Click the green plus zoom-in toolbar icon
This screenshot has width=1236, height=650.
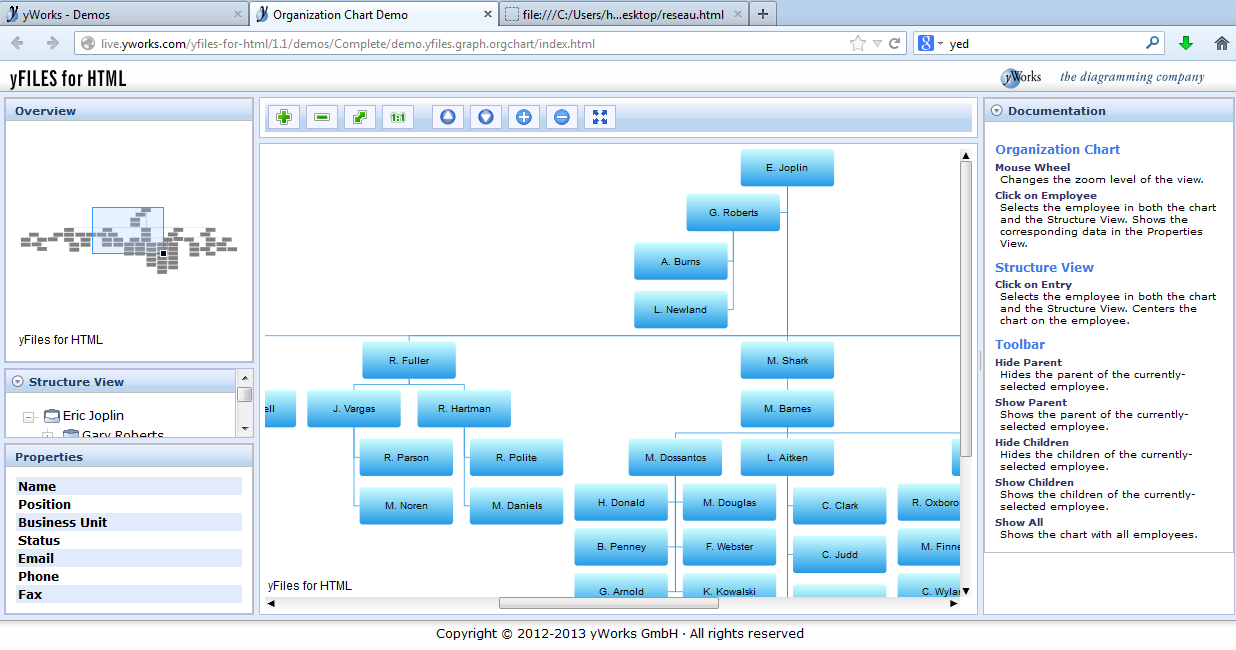point(284,117)
